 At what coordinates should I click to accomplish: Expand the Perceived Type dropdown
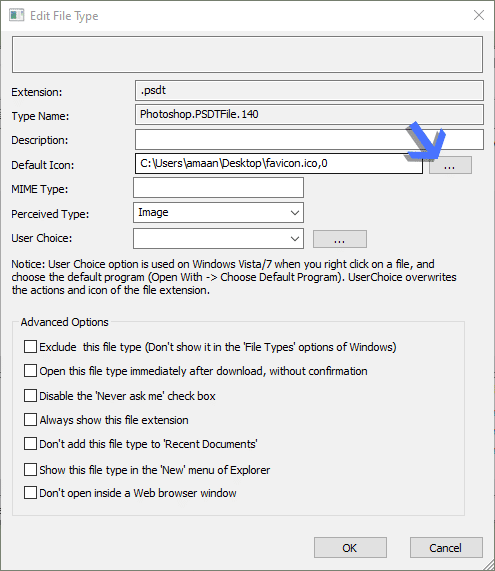(x=218, y=213)
